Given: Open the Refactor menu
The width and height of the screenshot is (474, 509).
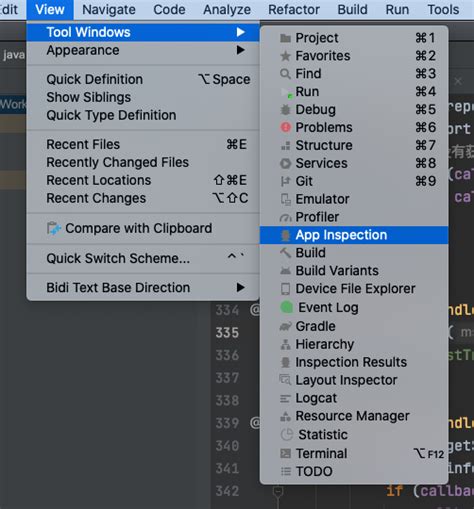Looking at the screenshot, I should [294, 10].
